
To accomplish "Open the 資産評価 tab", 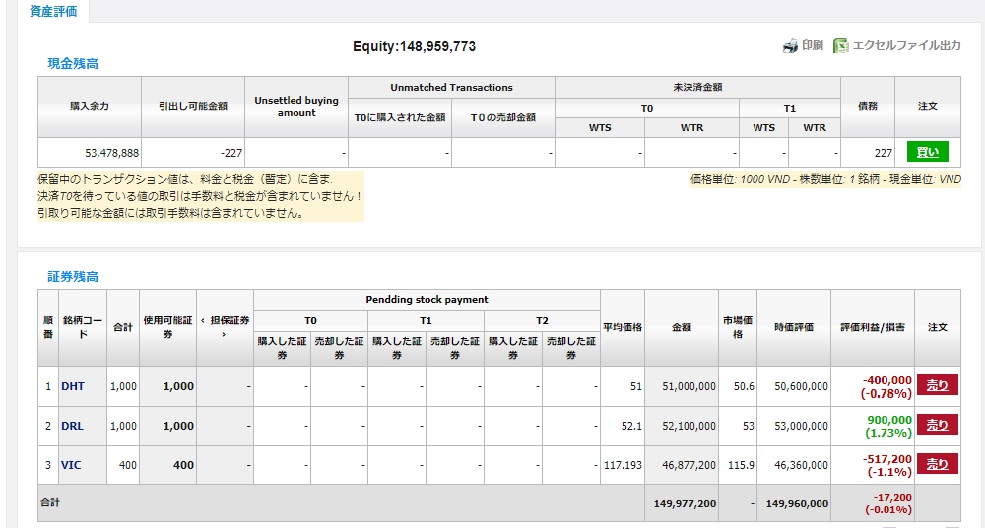I will coord(54,12).
